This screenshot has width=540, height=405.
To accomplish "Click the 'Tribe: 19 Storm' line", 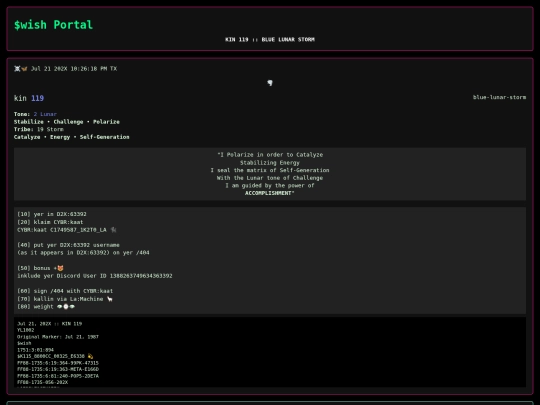I will point(39,129).
